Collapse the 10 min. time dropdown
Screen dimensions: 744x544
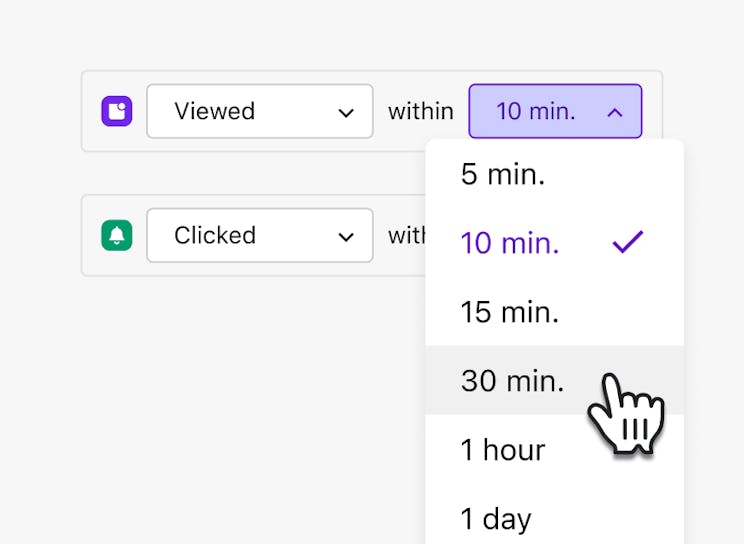(x=555, y=112)
